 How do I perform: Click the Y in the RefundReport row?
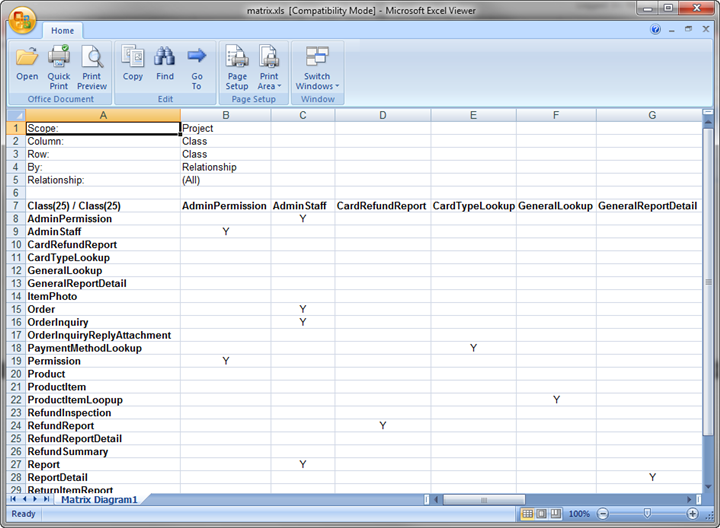382,426
